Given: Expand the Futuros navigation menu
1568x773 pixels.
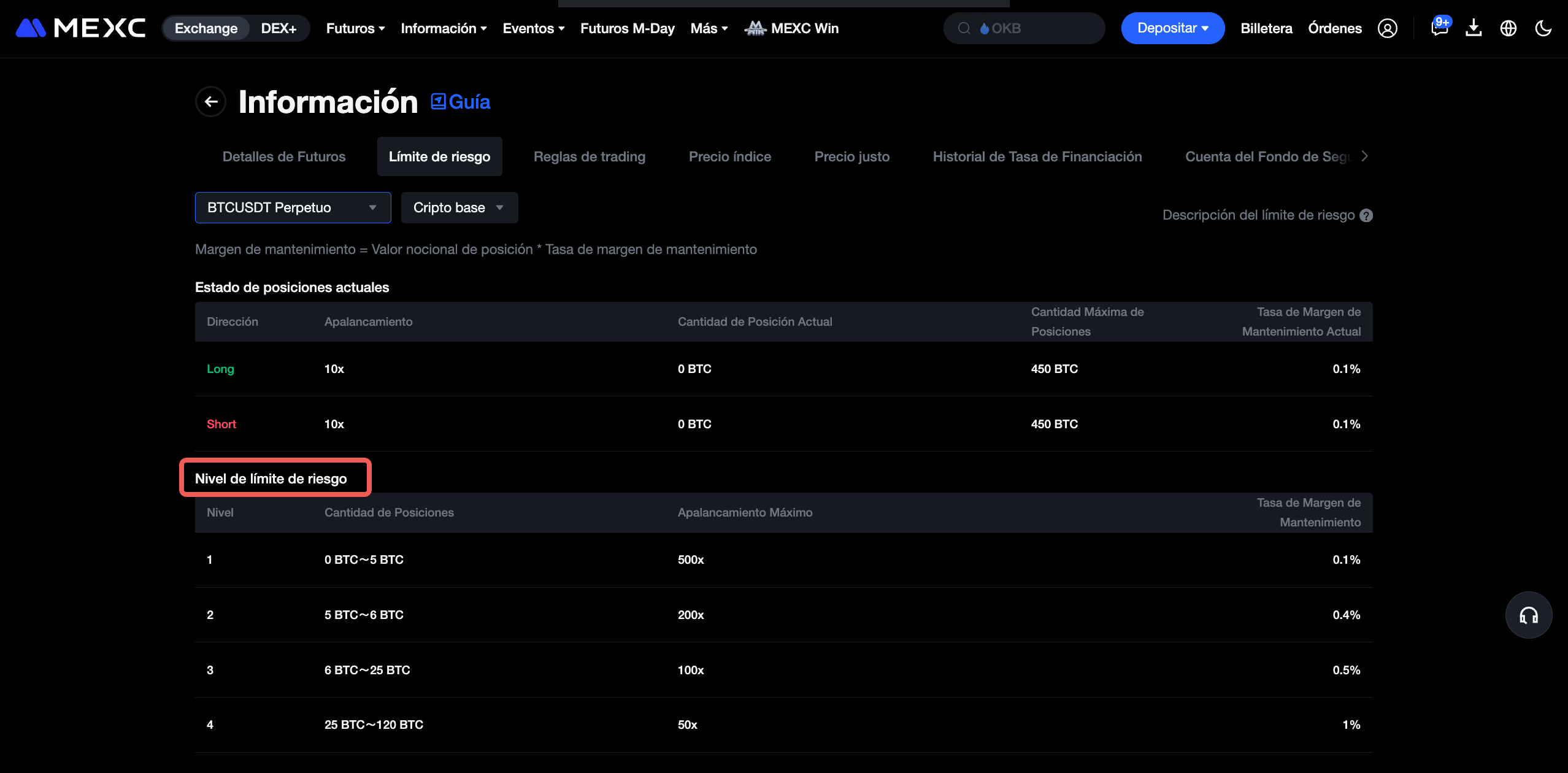Looking at the screenshot, I should pos(355,28).
